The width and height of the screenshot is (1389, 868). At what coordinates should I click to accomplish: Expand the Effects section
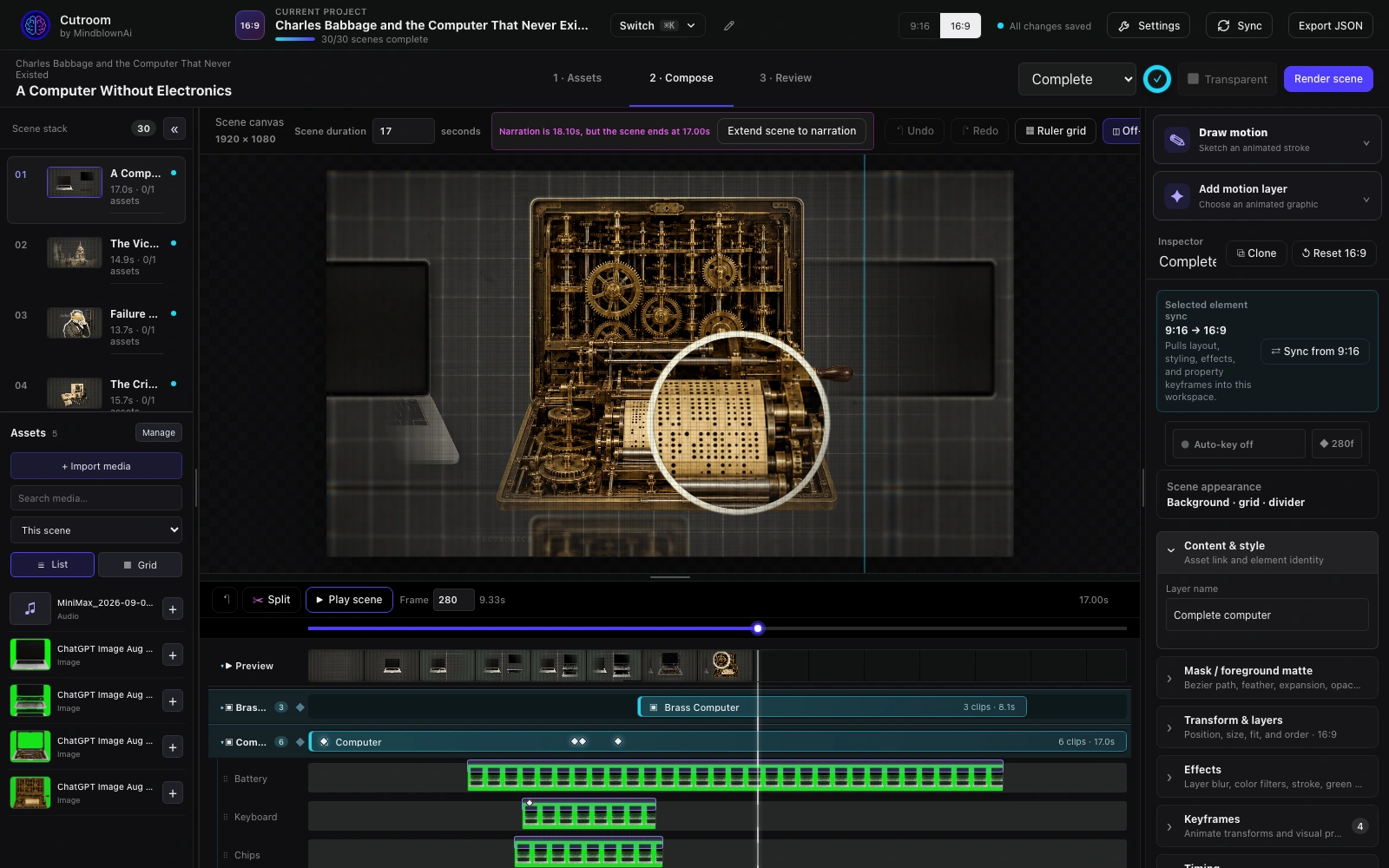(x=1267, y=777)
